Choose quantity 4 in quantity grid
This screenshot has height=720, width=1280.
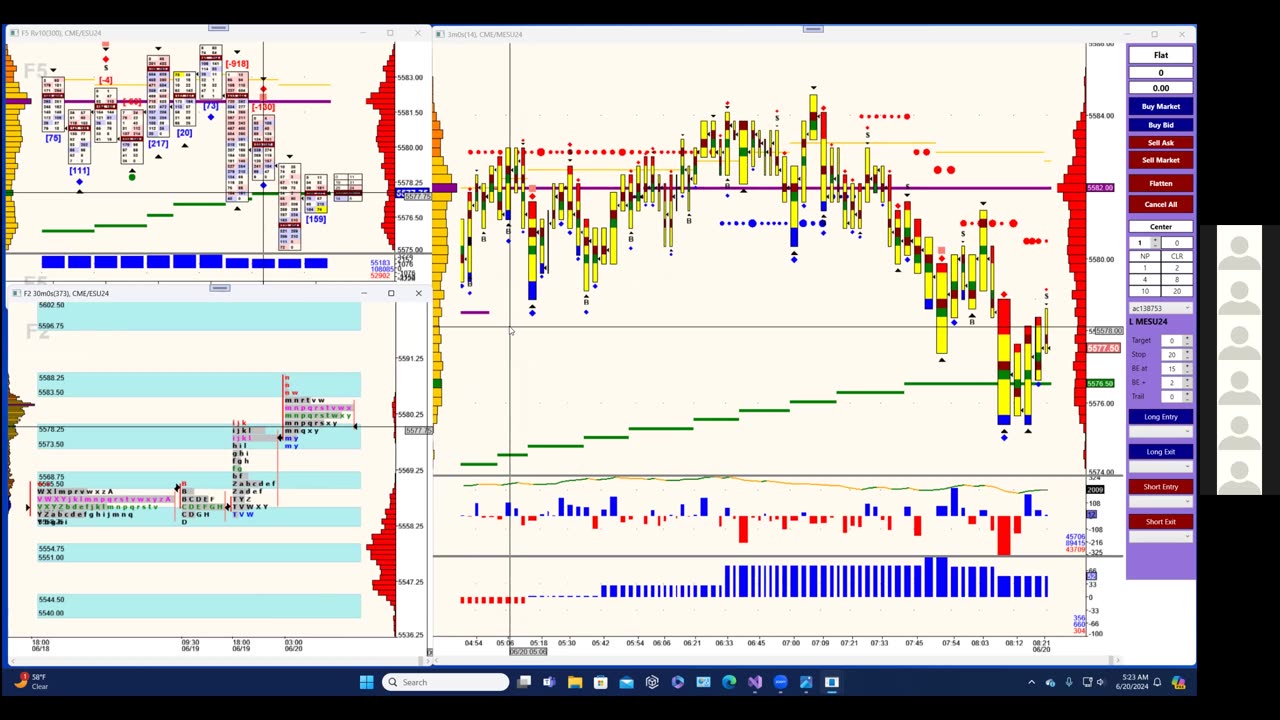(1144, 280)
